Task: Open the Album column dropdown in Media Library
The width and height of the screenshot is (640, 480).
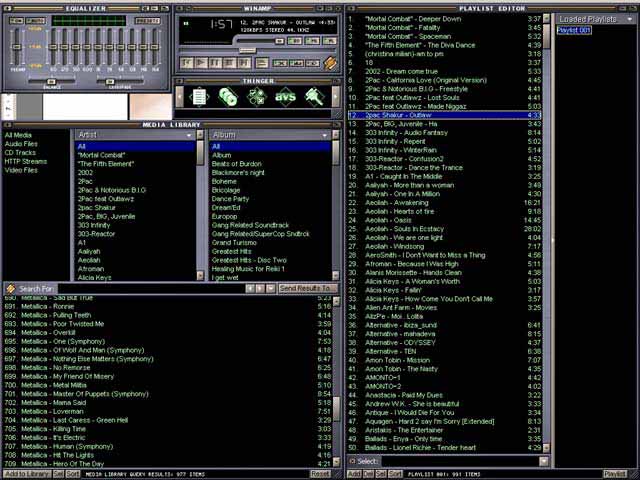Action: tap(325, 135)
